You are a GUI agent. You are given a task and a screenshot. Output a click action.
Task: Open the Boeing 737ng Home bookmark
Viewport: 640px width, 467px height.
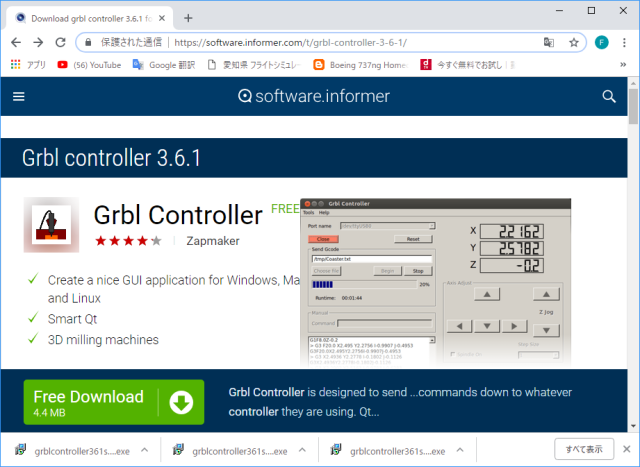point(361,65)
